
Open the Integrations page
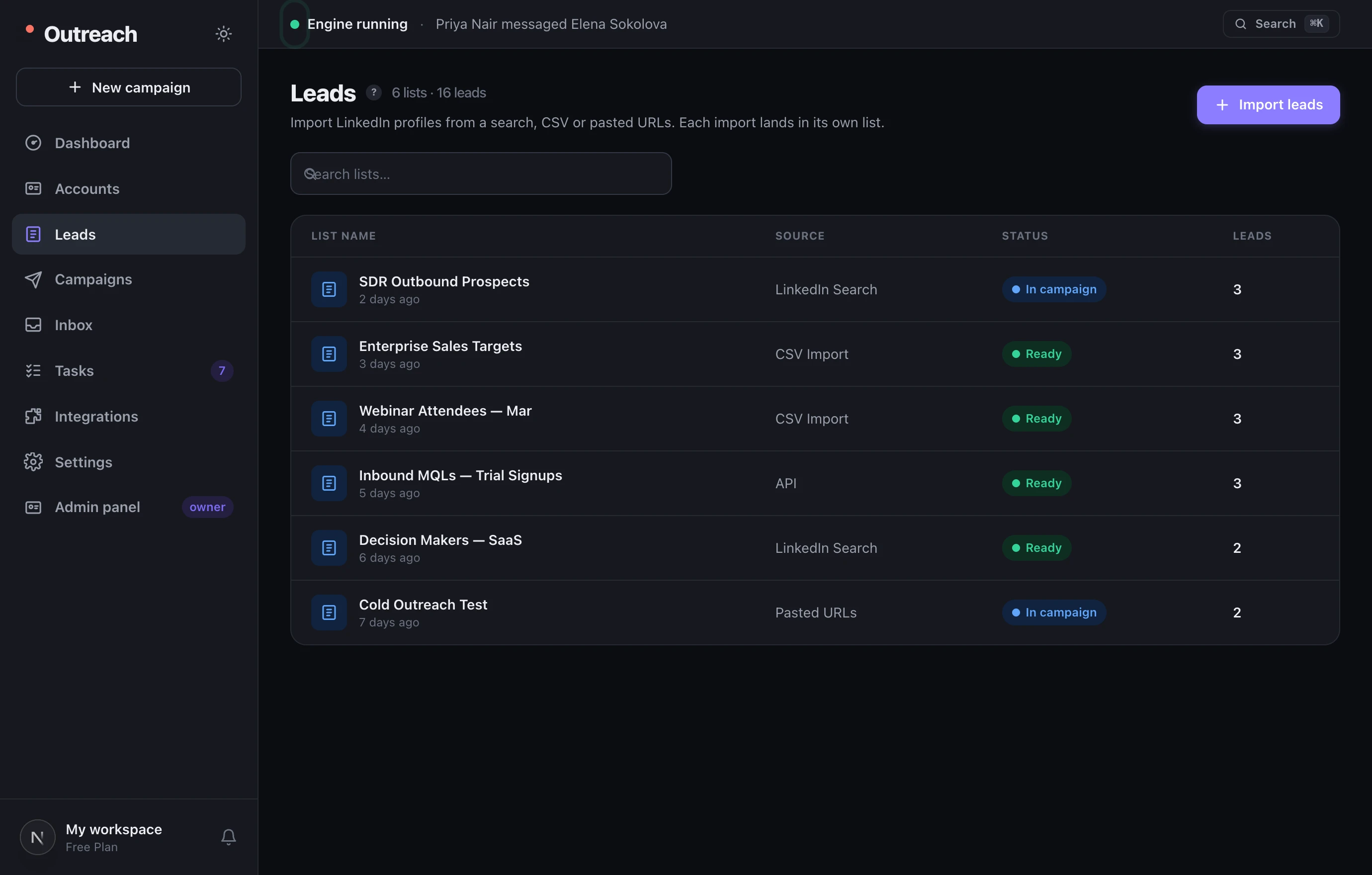click(x=129, y=417)
